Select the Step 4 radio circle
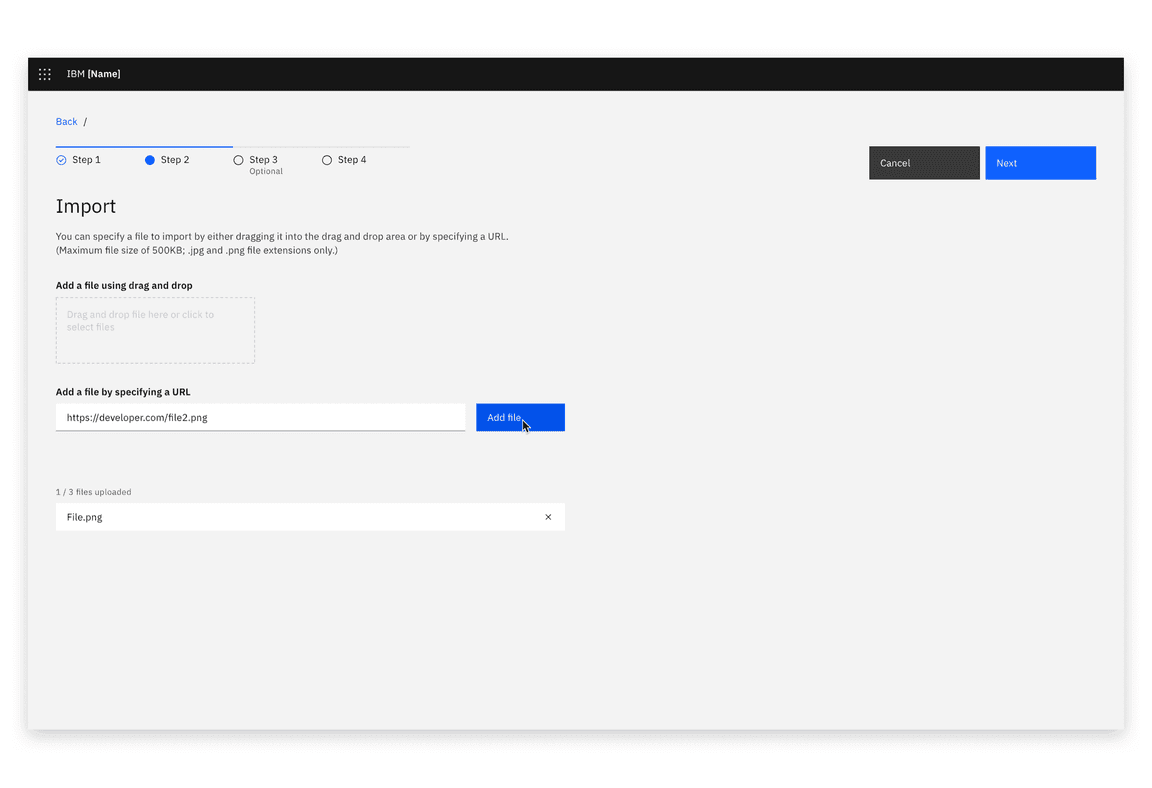This screenshot has width=1152, height=788. pyautogui.click(x=327, y=159)
